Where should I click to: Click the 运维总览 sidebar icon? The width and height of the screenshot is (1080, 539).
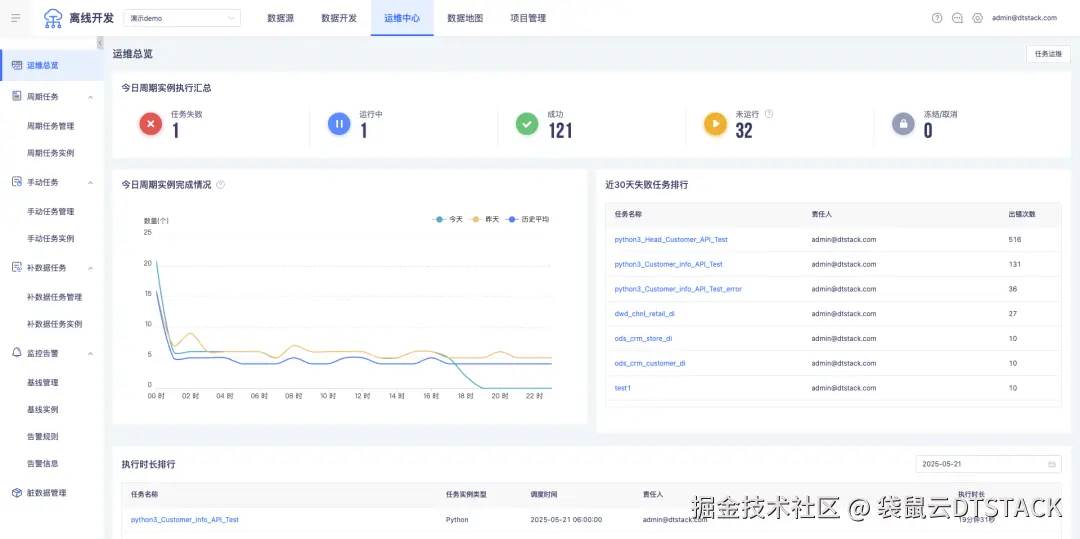click(x=17, y=65)
